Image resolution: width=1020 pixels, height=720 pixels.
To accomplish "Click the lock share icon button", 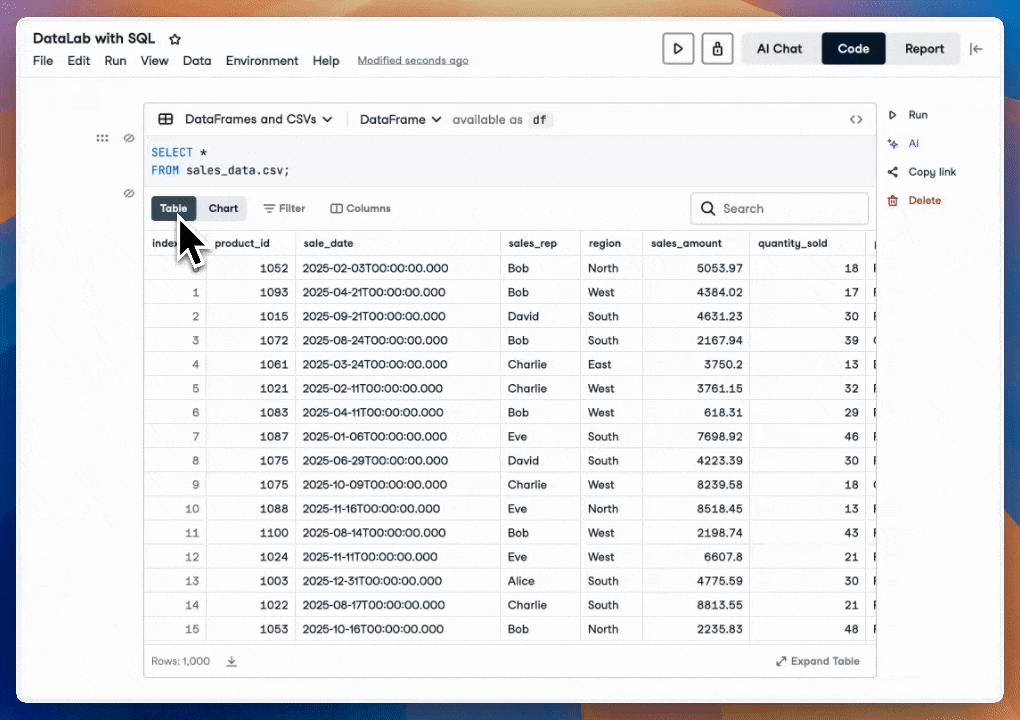I will click(x=717, y=49).
